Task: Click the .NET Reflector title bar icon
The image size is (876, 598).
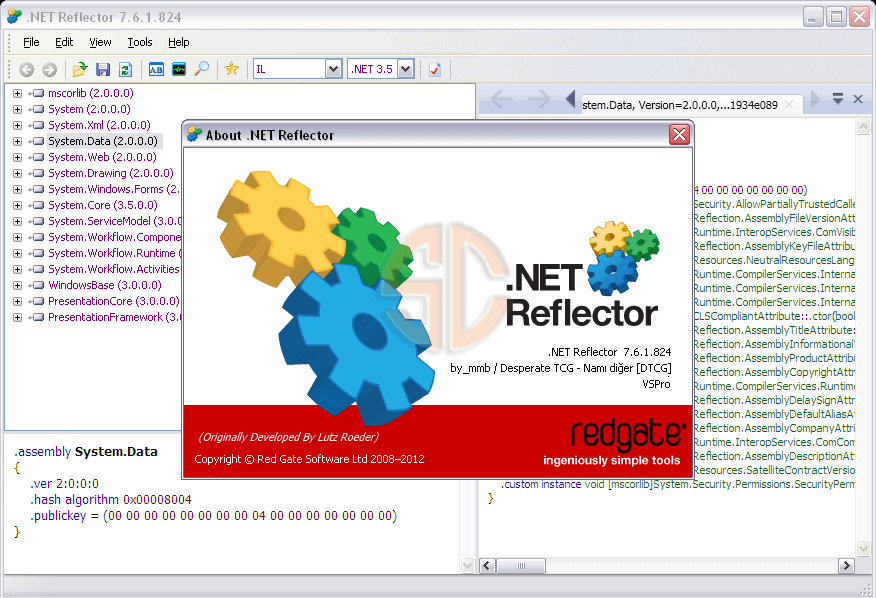Action: 15,17
